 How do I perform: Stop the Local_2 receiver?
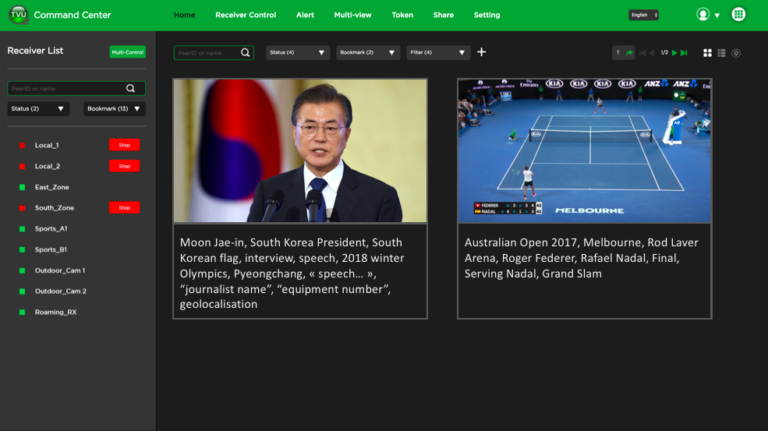click(x=124, y=166)
